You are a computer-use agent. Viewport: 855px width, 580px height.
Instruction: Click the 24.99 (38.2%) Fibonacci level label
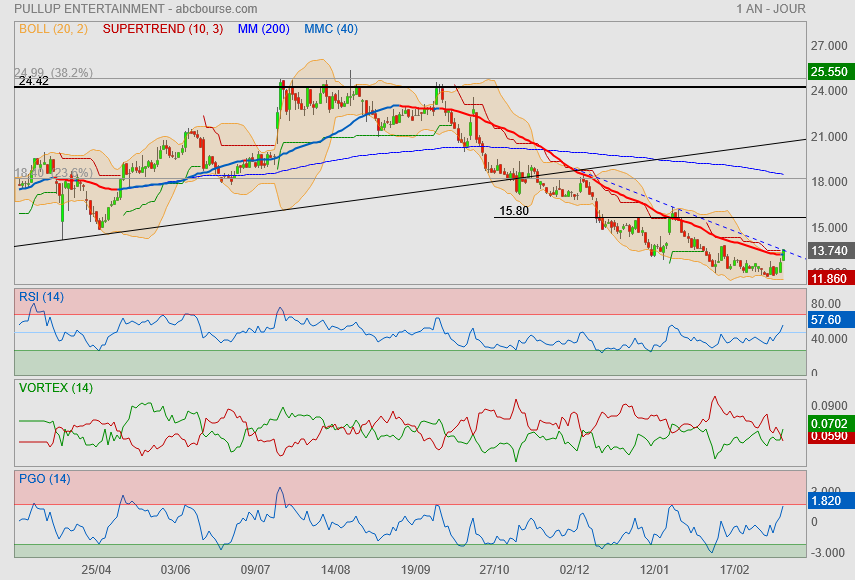(x=53, y=72)
